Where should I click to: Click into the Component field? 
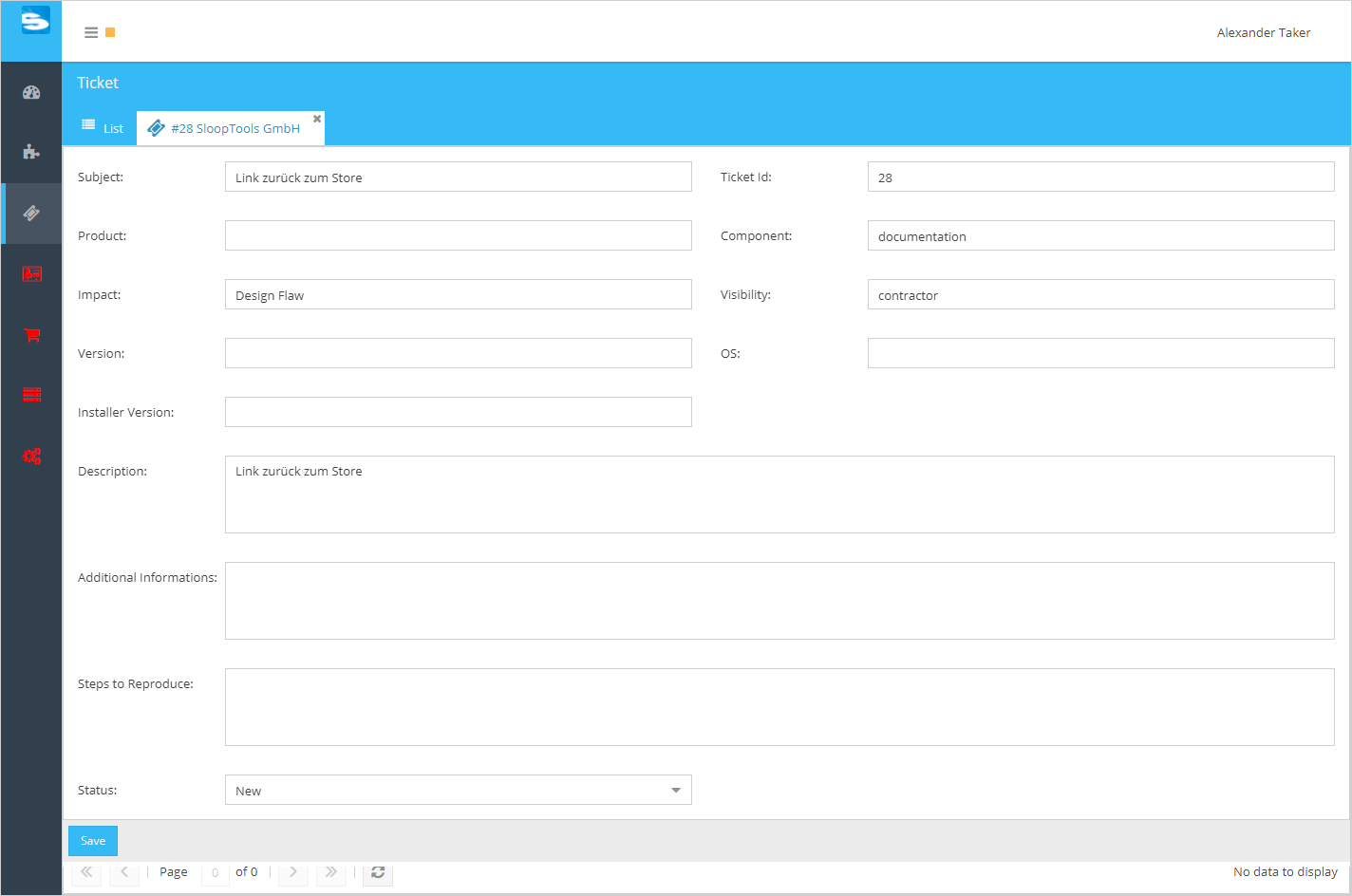click(x=1101, y=235)
